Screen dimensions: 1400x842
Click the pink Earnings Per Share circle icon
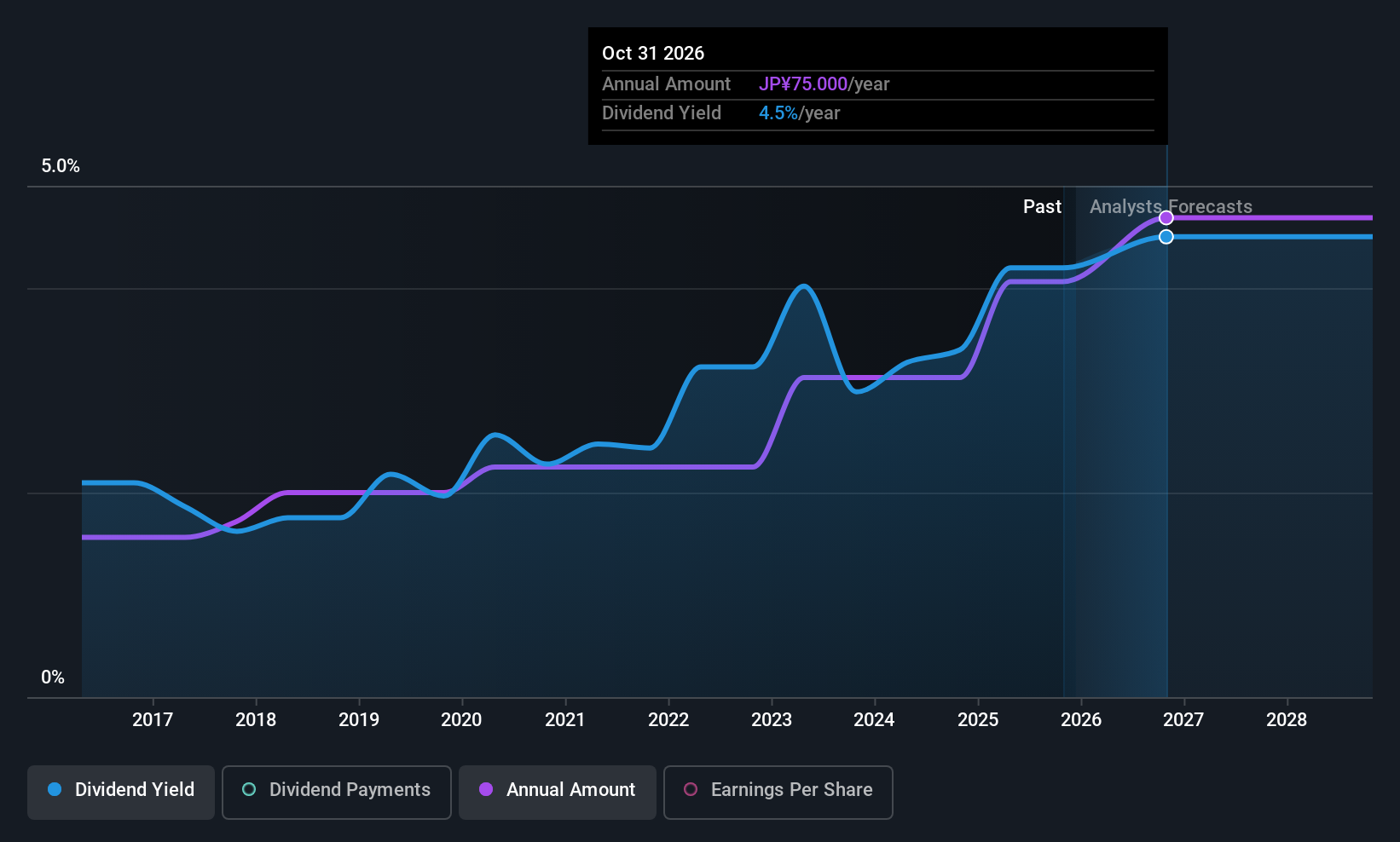point(691,790)
